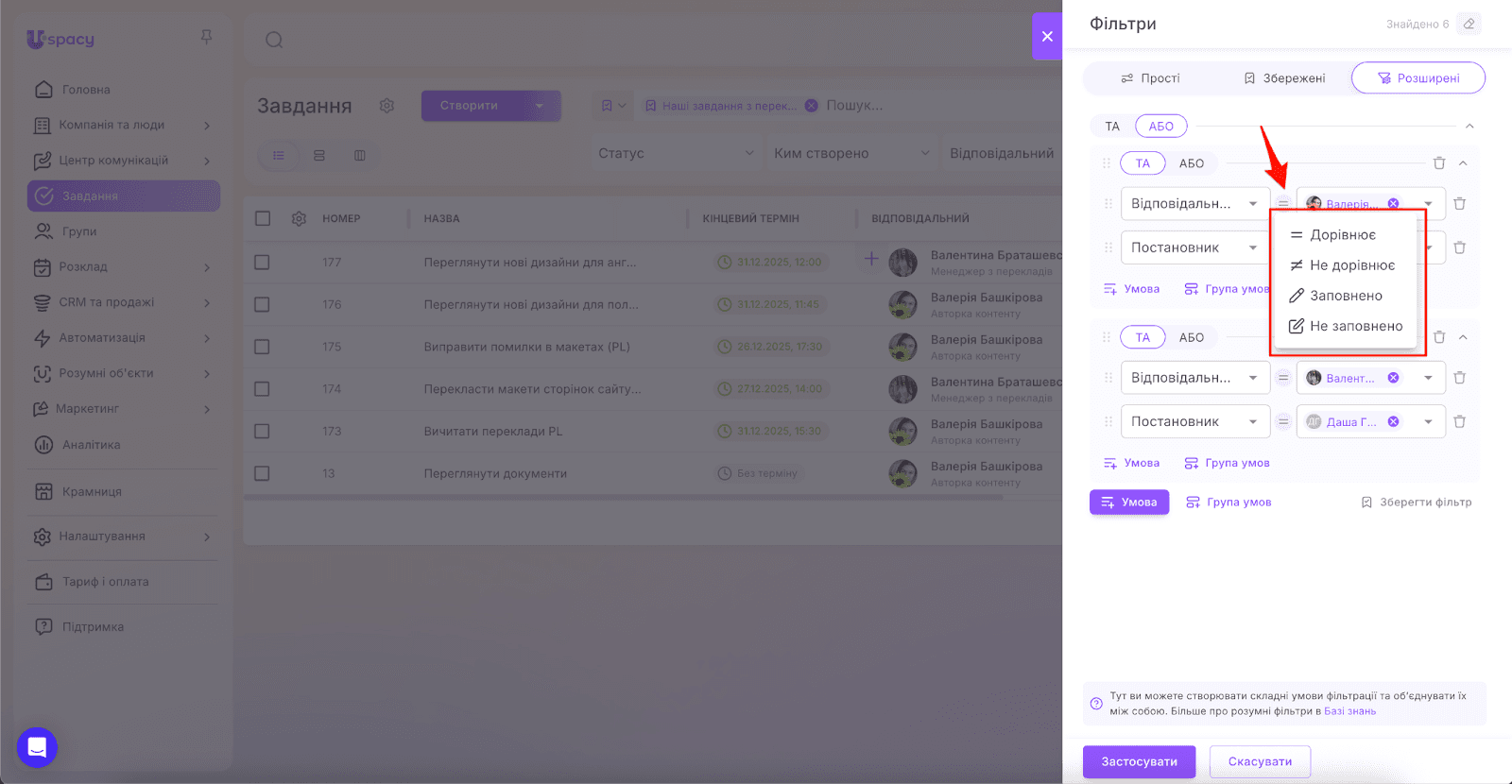Check the box for task 173
The image size is (1512, 784).
(262, 431)
